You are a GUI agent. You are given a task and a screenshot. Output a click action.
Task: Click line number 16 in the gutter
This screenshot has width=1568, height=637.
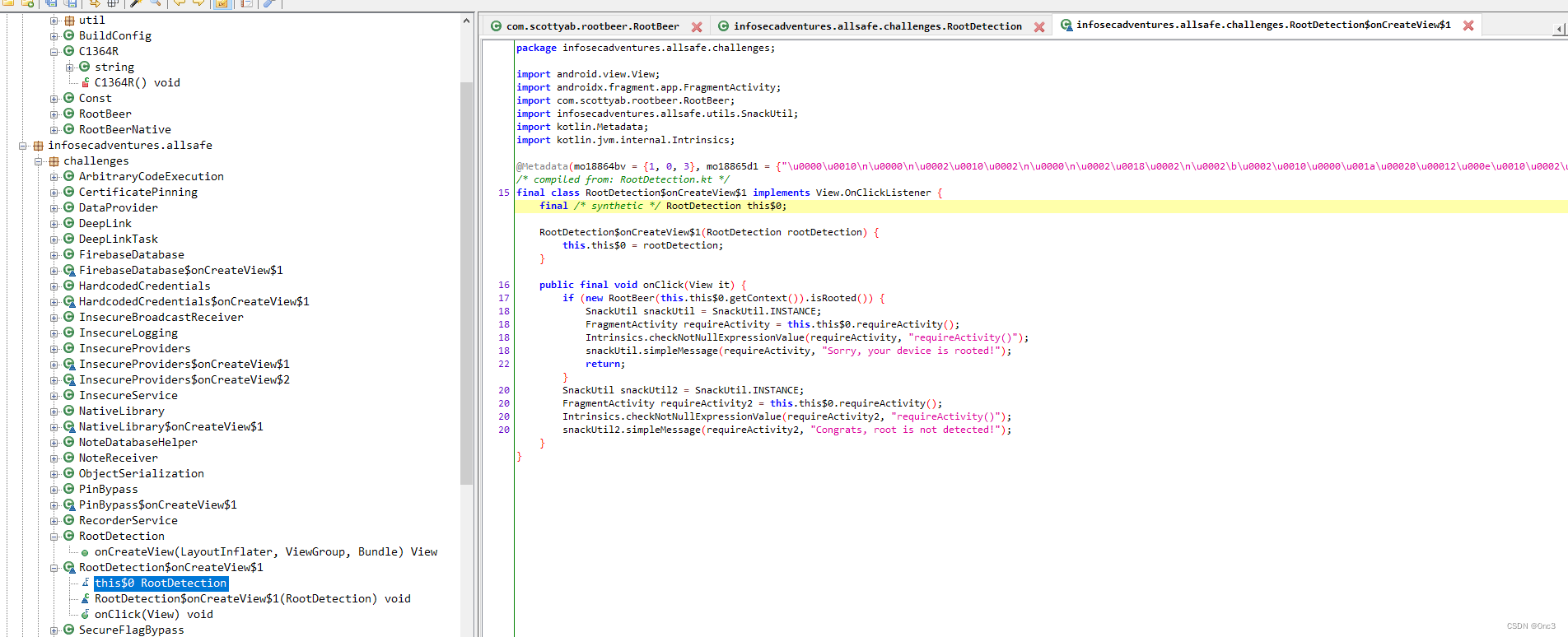point(504,285)
